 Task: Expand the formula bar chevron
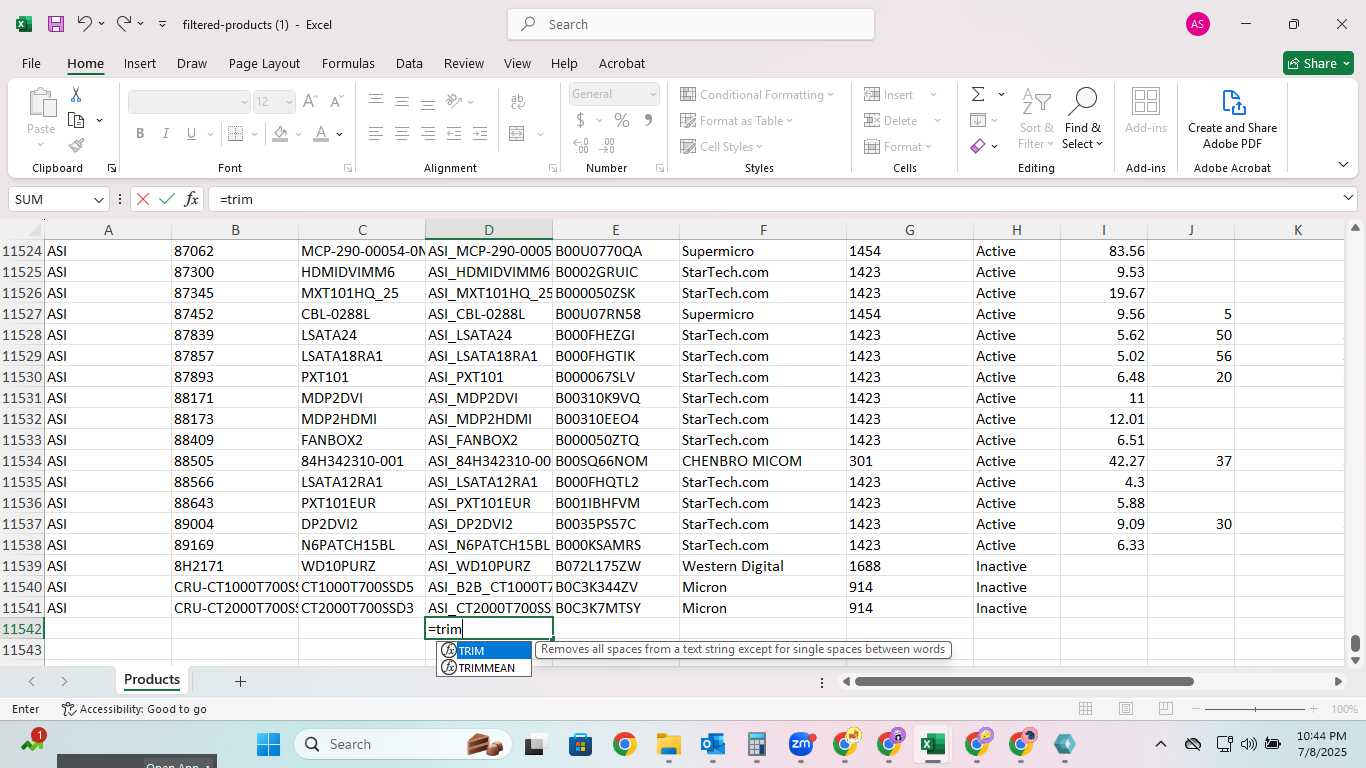[x=1348, y=198]
